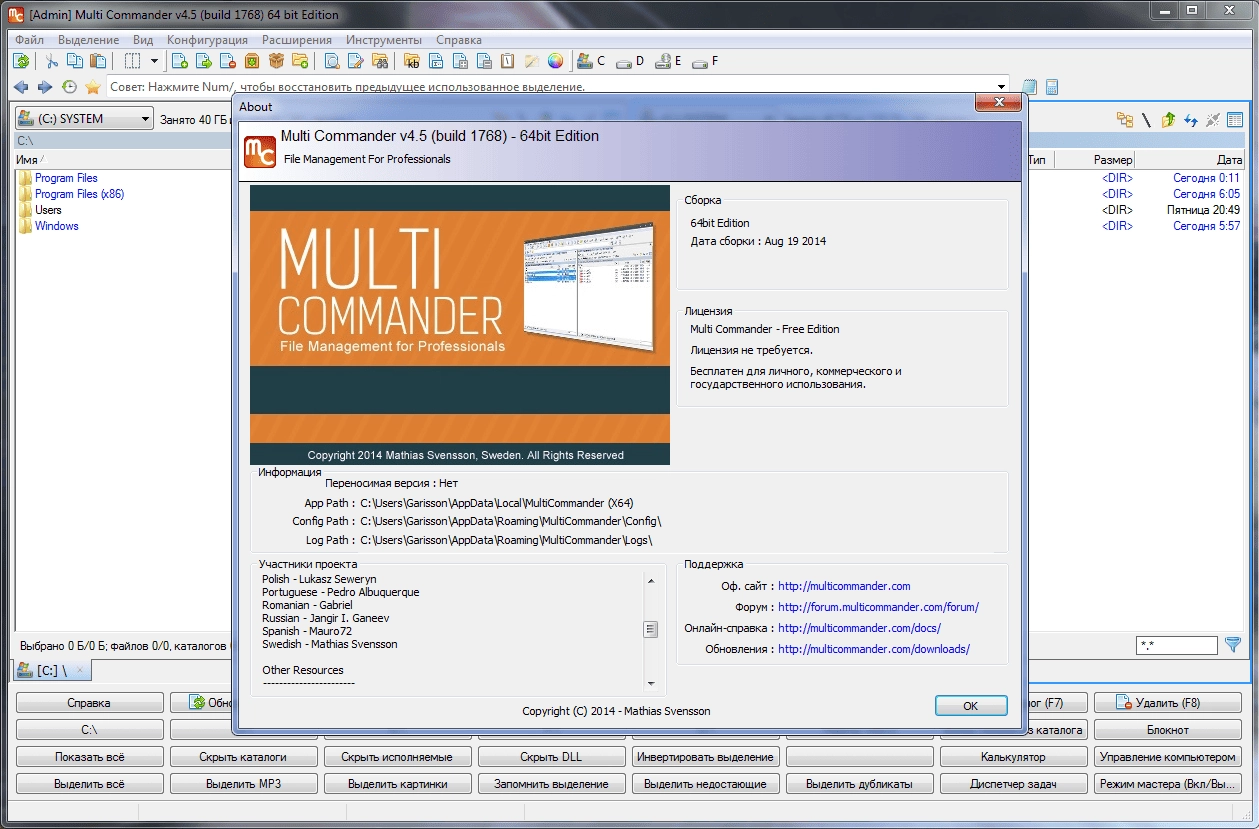Open the Выделение menu

(89, 40)
